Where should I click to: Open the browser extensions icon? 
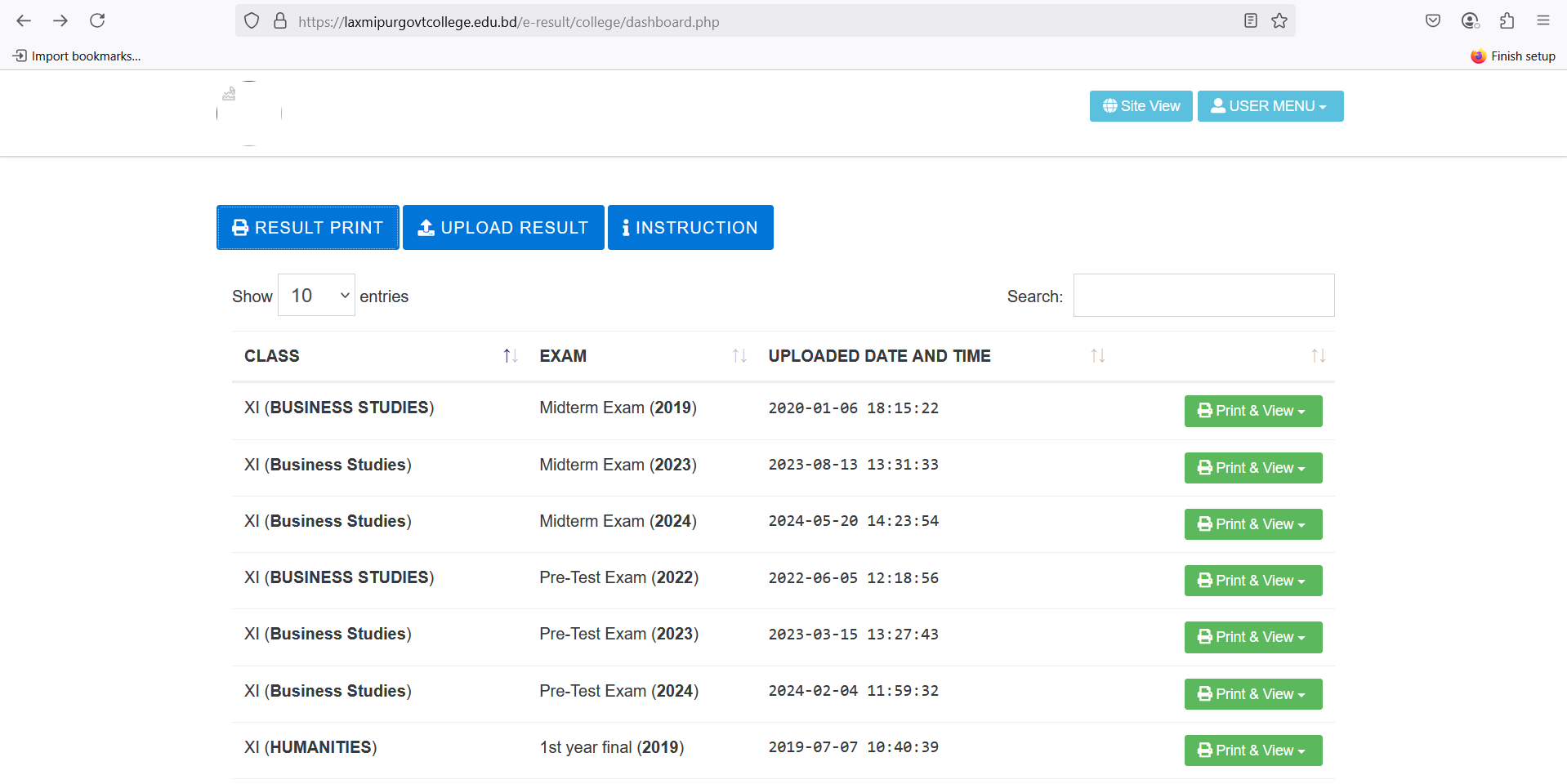tap(1507, 21)
